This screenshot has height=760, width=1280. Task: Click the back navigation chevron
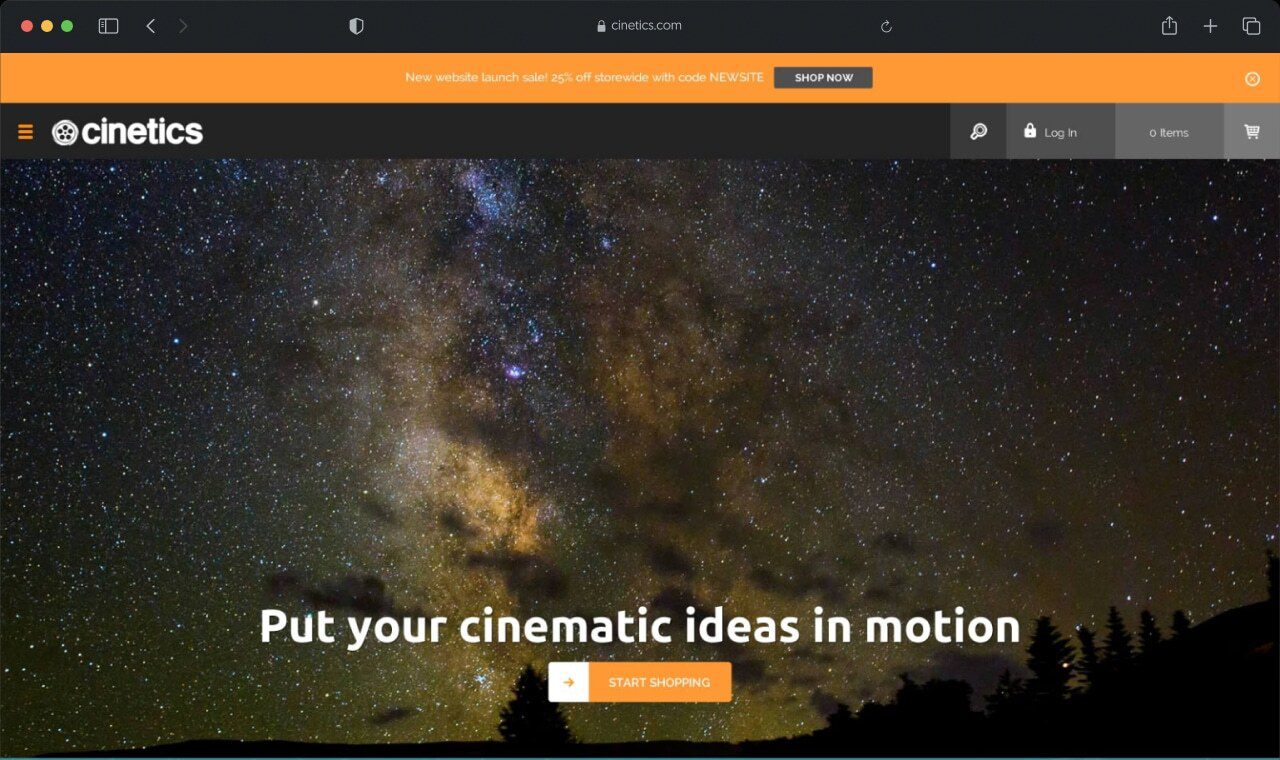click(x=150, y=26)
